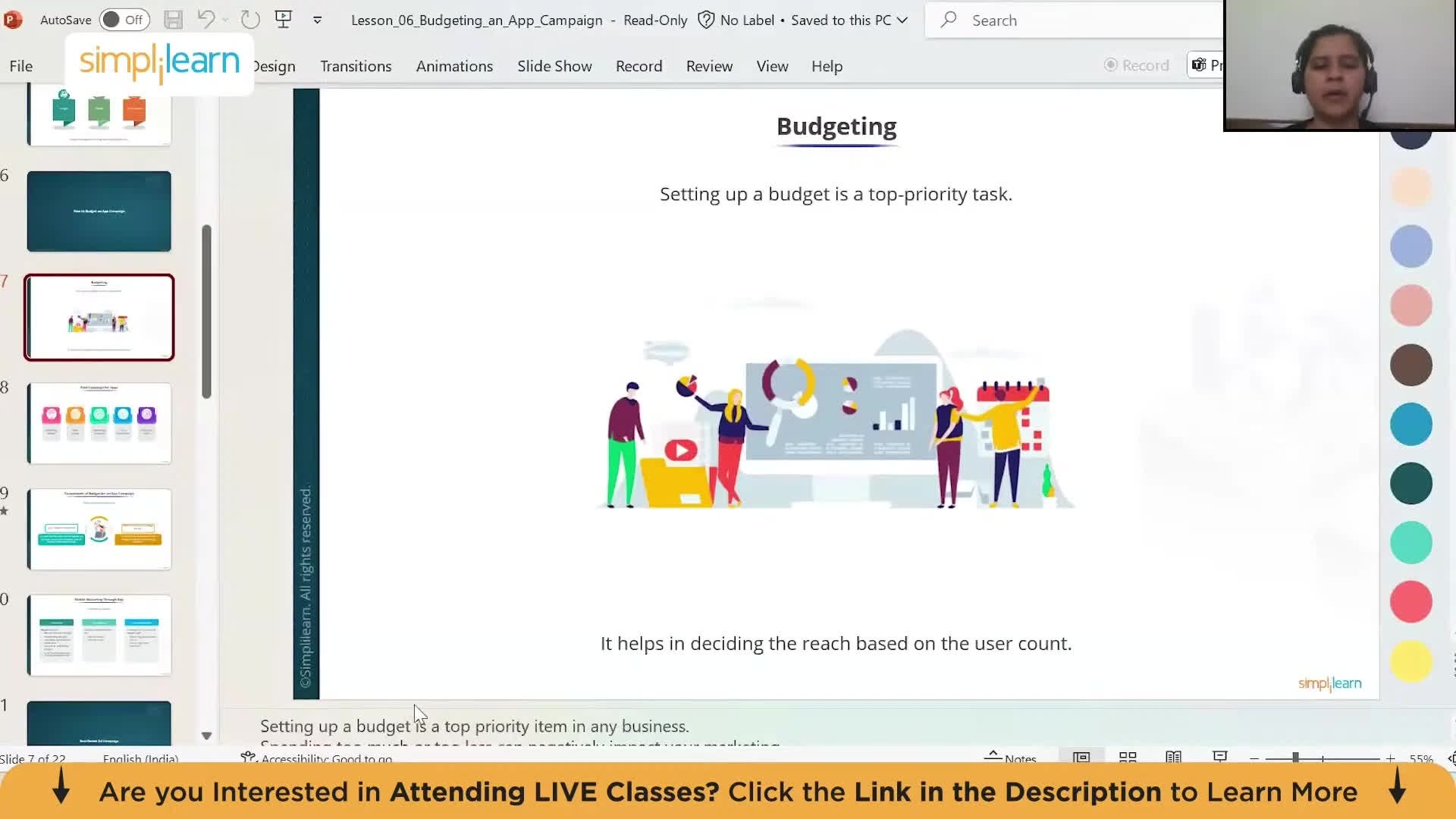
Task: Click the Present in Teams button
Action: click(x=1206, y=65)
